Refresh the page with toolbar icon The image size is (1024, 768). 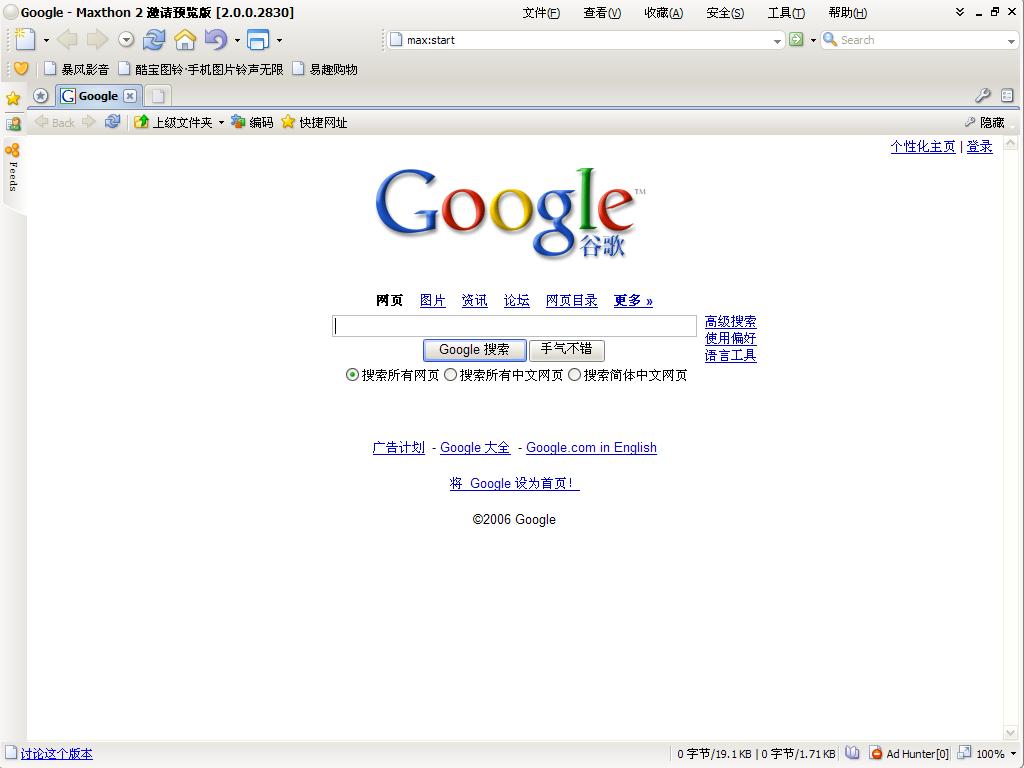coord(154,40)
